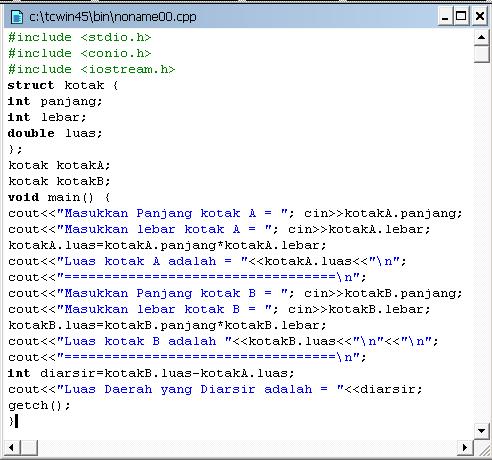Viewport: 492px width, 460px height.
Task: Click the vertical scrollbar up arrow
Action: tap(481, 37)
